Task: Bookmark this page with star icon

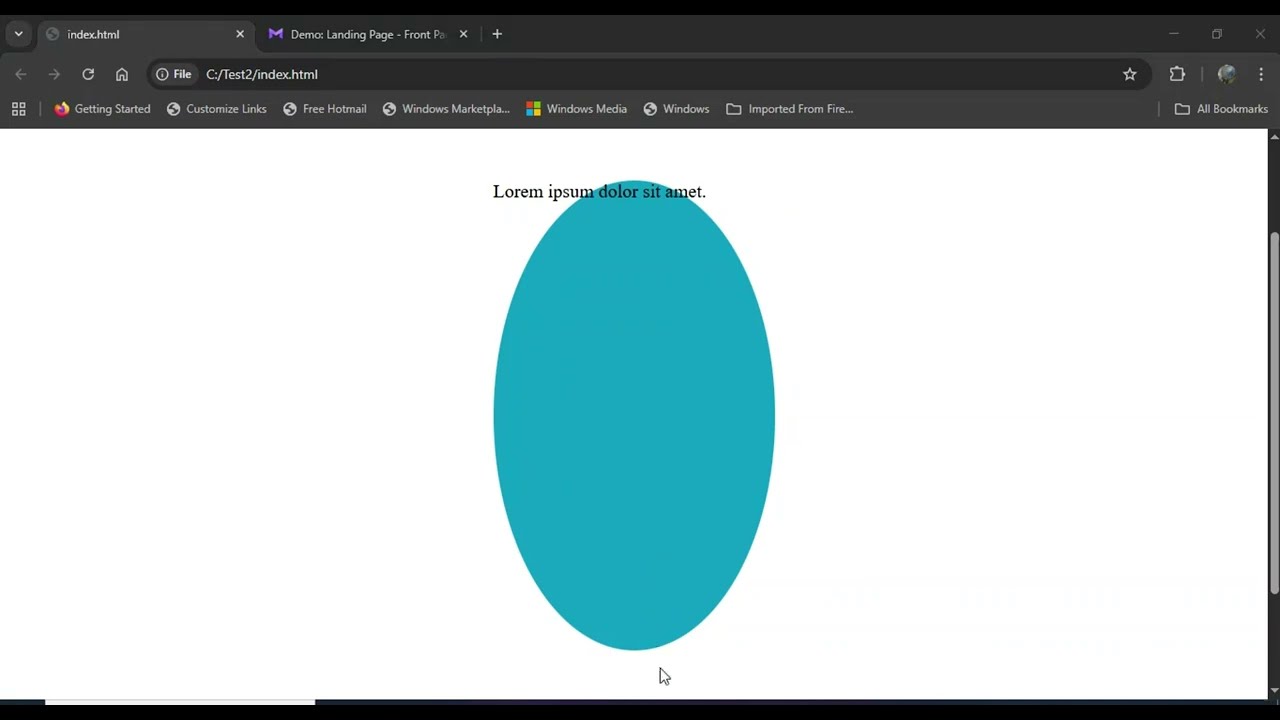Action: point(1130,74)
